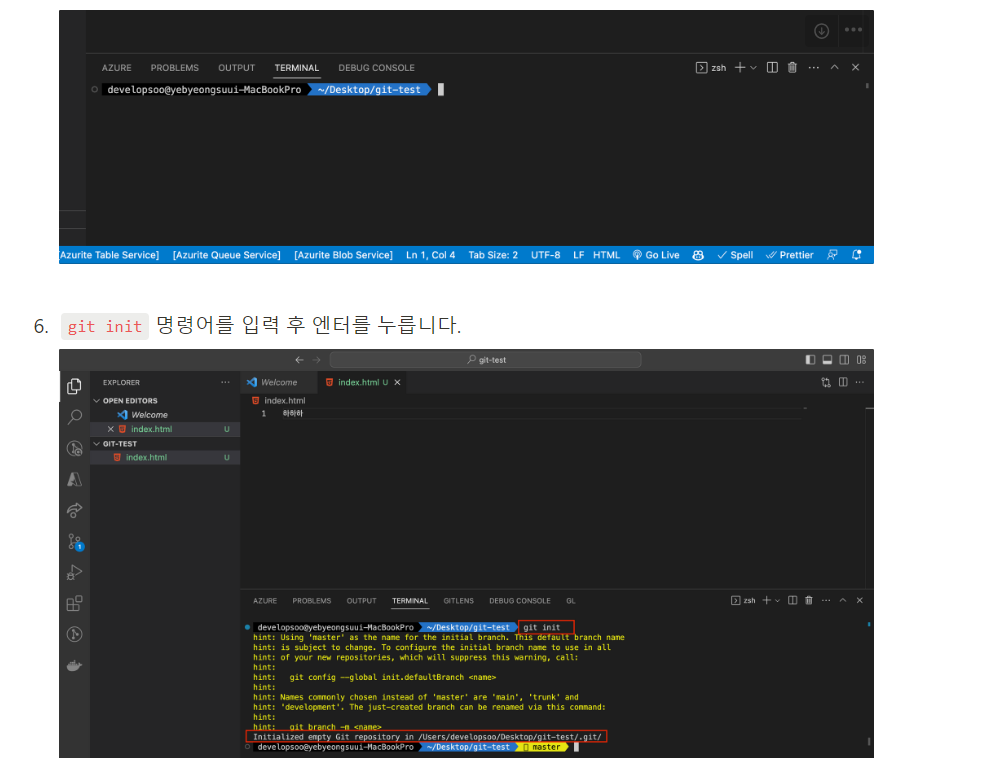This screenshot has width=997, height=758.
Task: Select the zsh terminal label in upper panel
Action: pos(711,67)
